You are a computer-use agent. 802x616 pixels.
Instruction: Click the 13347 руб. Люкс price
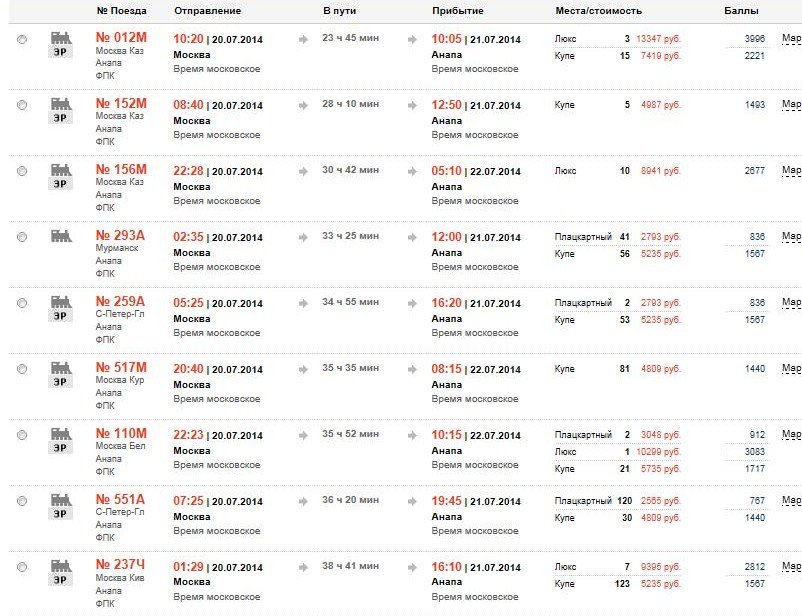point(657,38)
